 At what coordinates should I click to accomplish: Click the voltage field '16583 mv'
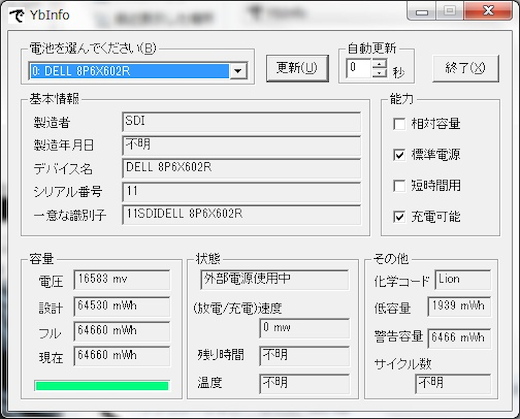click(122, 280)
